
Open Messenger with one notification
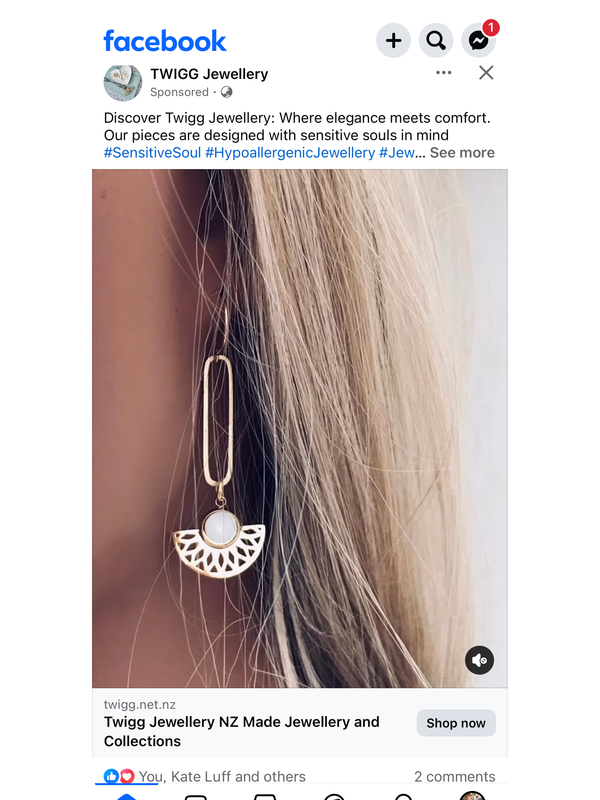tap(479, 40)
